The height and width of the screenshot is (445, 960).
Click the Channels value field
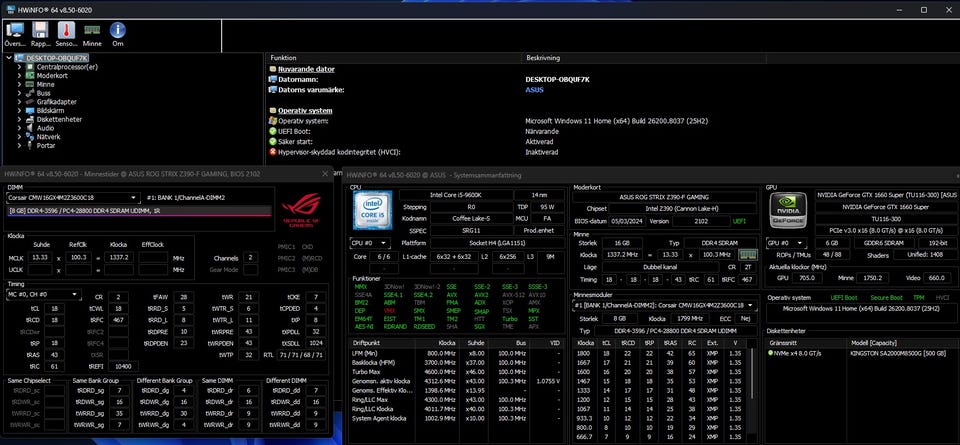pos(250,258)
